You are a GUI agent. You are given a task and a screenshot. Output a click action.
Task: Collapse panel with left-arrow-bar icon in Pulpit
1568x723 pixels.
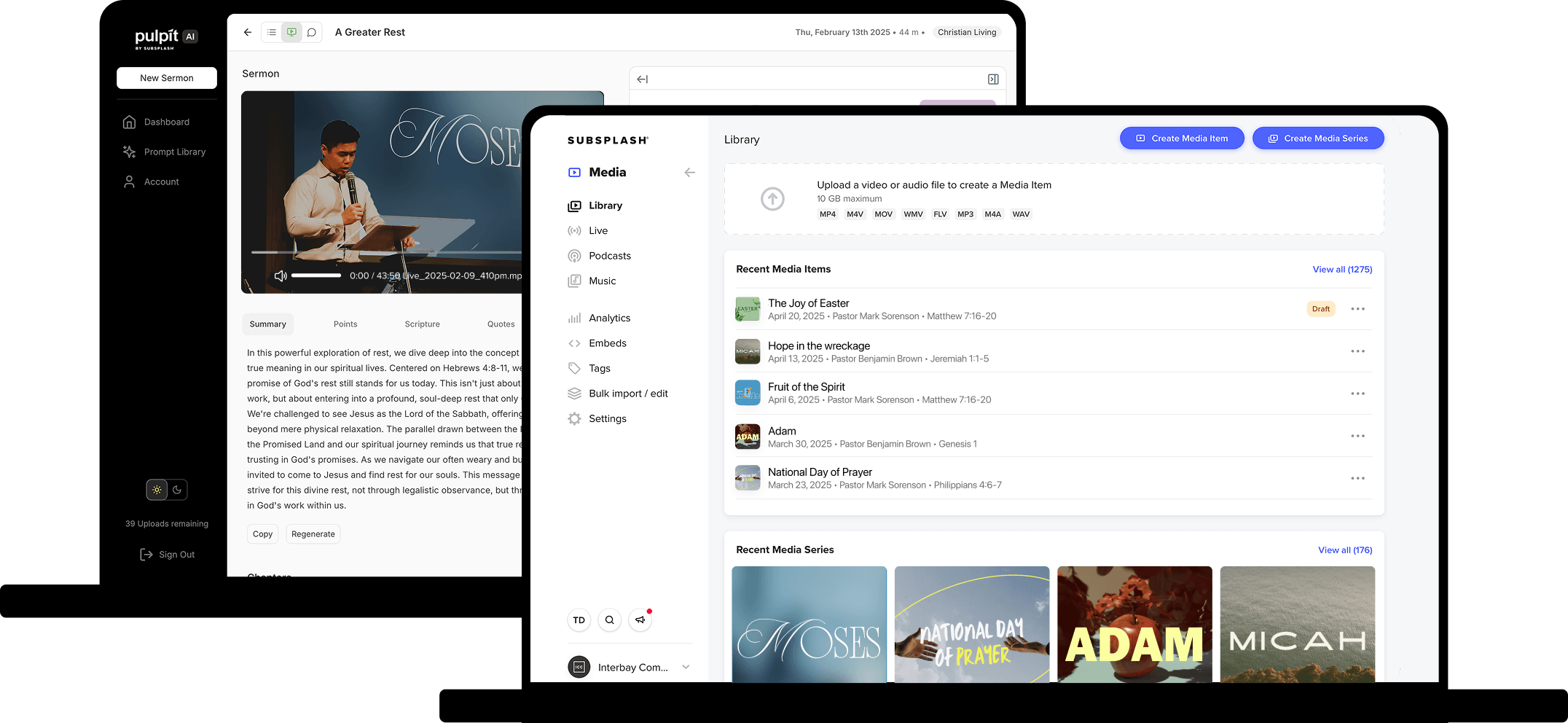tap(643, 79)
